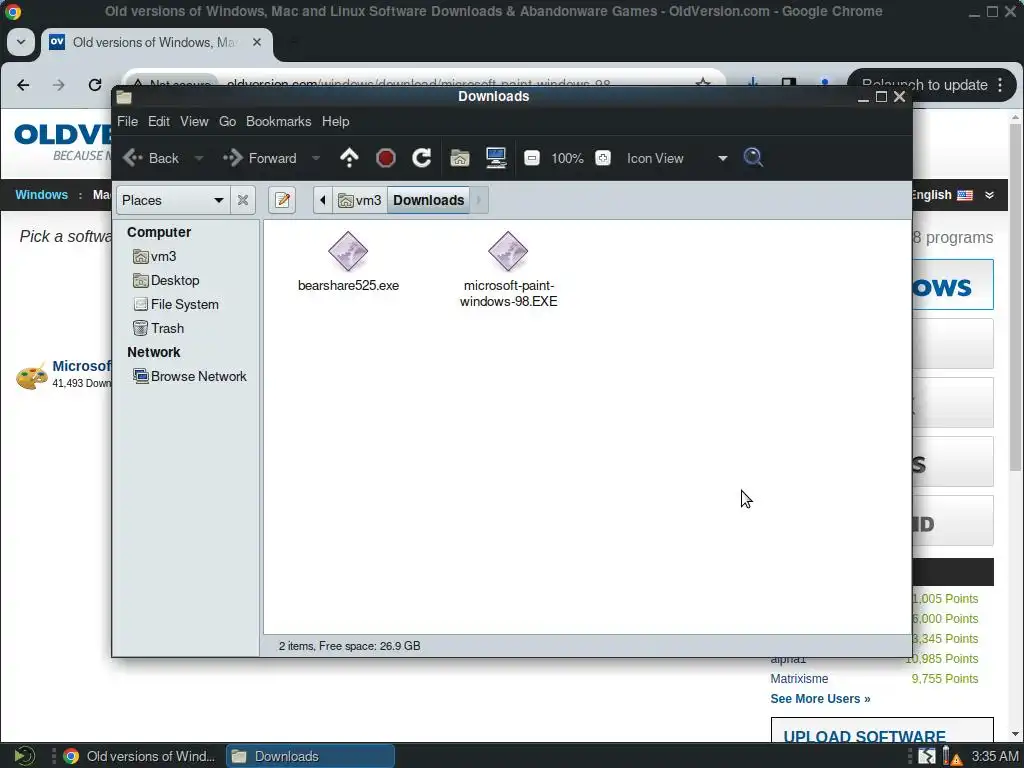The width and height of the screenshot is (1024, 768).
Task: Click the red Stop loading icon
Action: click(x=386, y=158)
